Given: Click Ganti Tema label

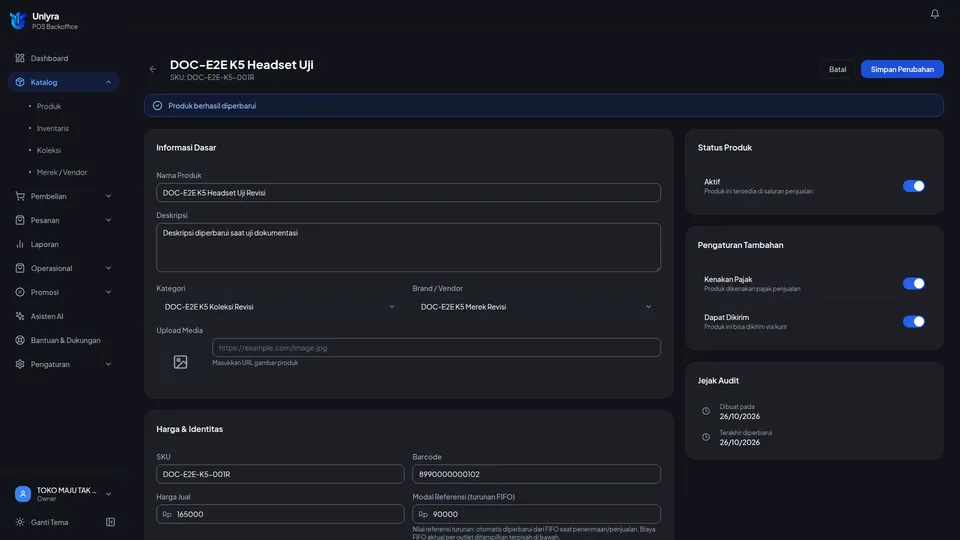Looking at the screenshot, I should coord(50,522).
